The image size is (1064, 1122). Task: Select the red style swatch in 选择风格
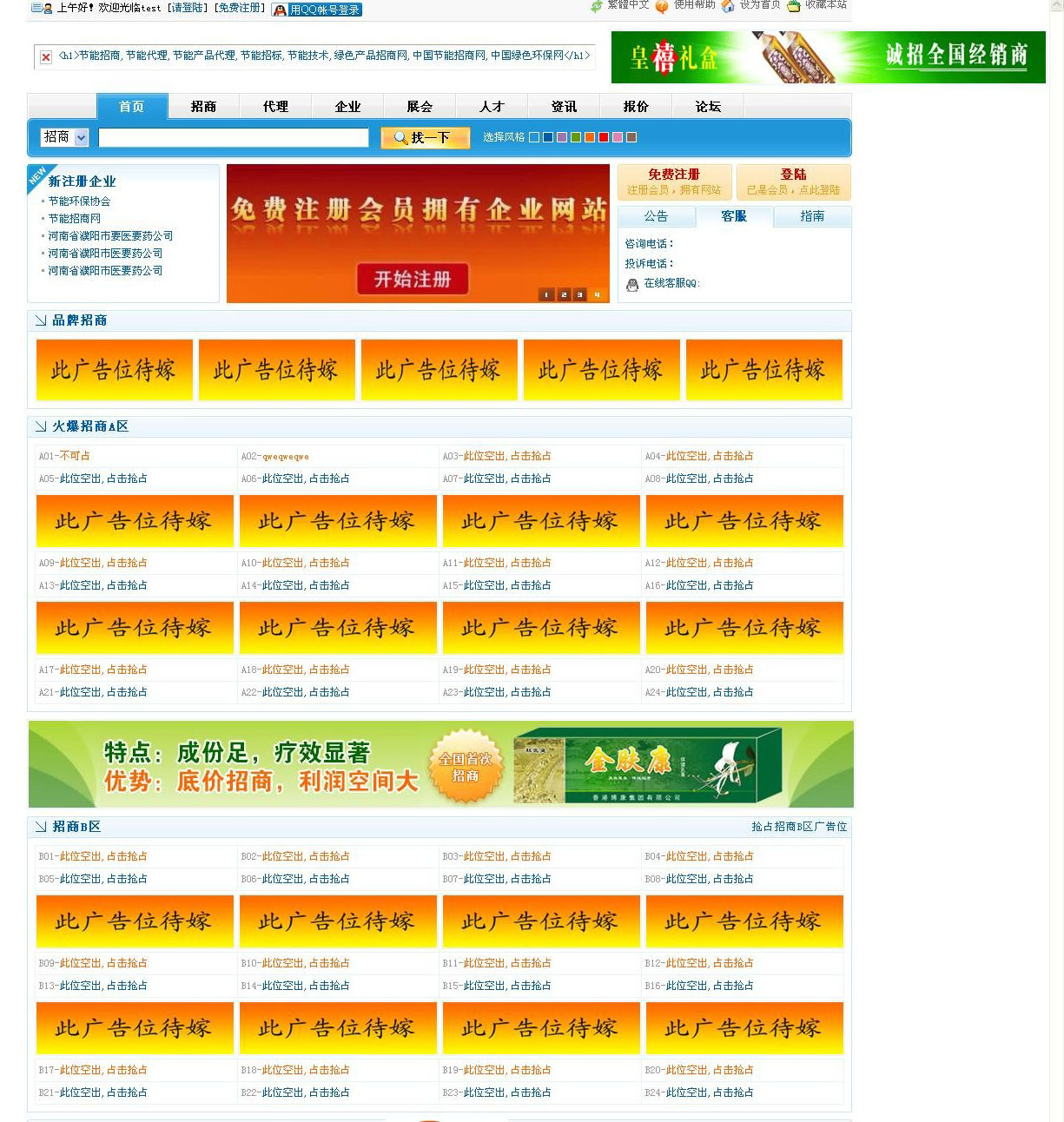pyautogui.click(x=604, y=136)
